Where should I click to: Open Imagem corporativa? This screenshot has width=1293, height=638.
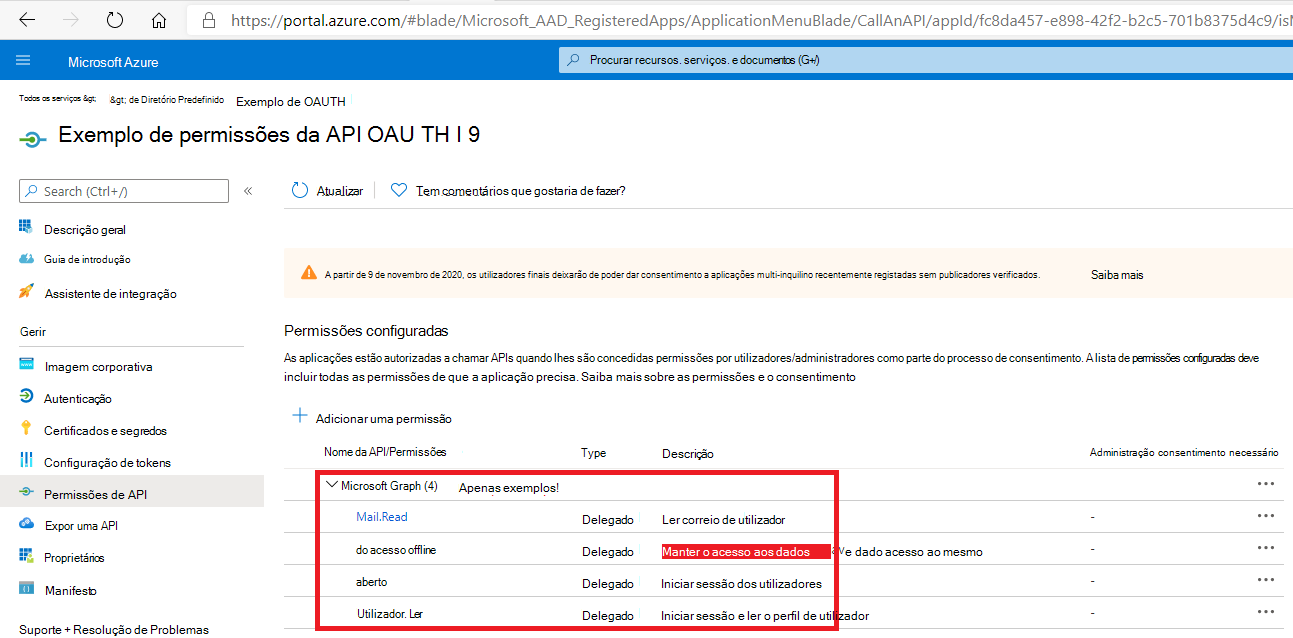[x=98, y=367]
